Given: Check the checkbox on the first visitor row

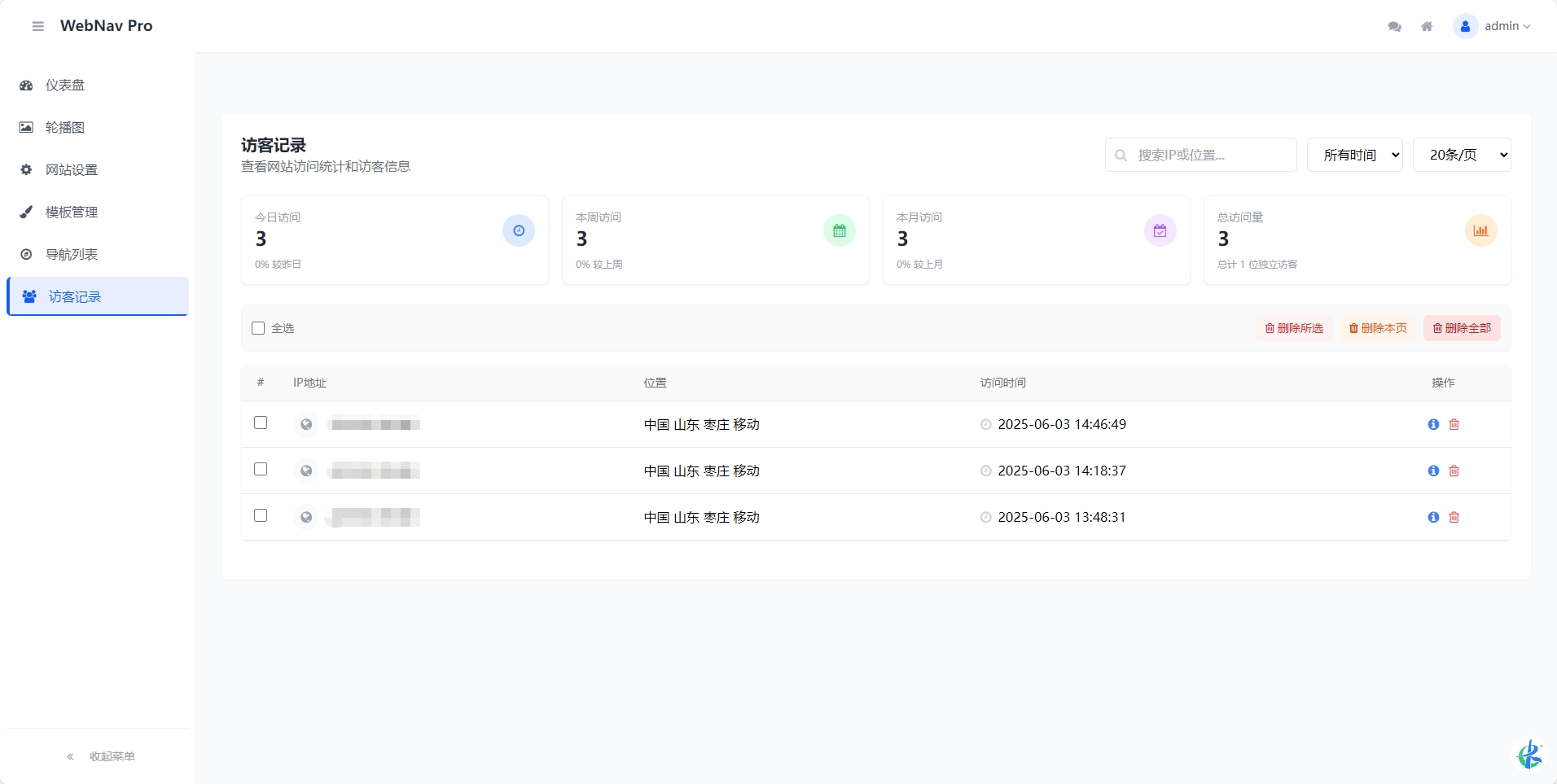Looking at the screenshot, I should (260, 423).
